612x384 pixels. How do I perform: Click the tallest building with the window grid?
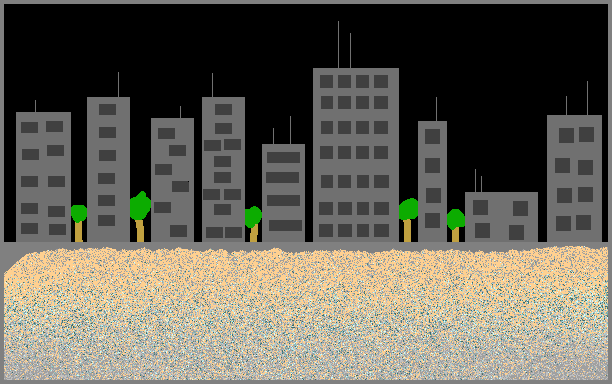click(x=356, y=155)
